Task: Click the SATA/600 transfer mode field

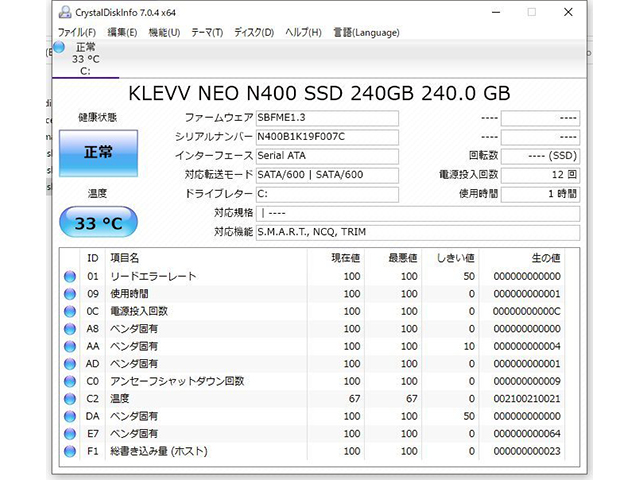Action: click(327, 175)
